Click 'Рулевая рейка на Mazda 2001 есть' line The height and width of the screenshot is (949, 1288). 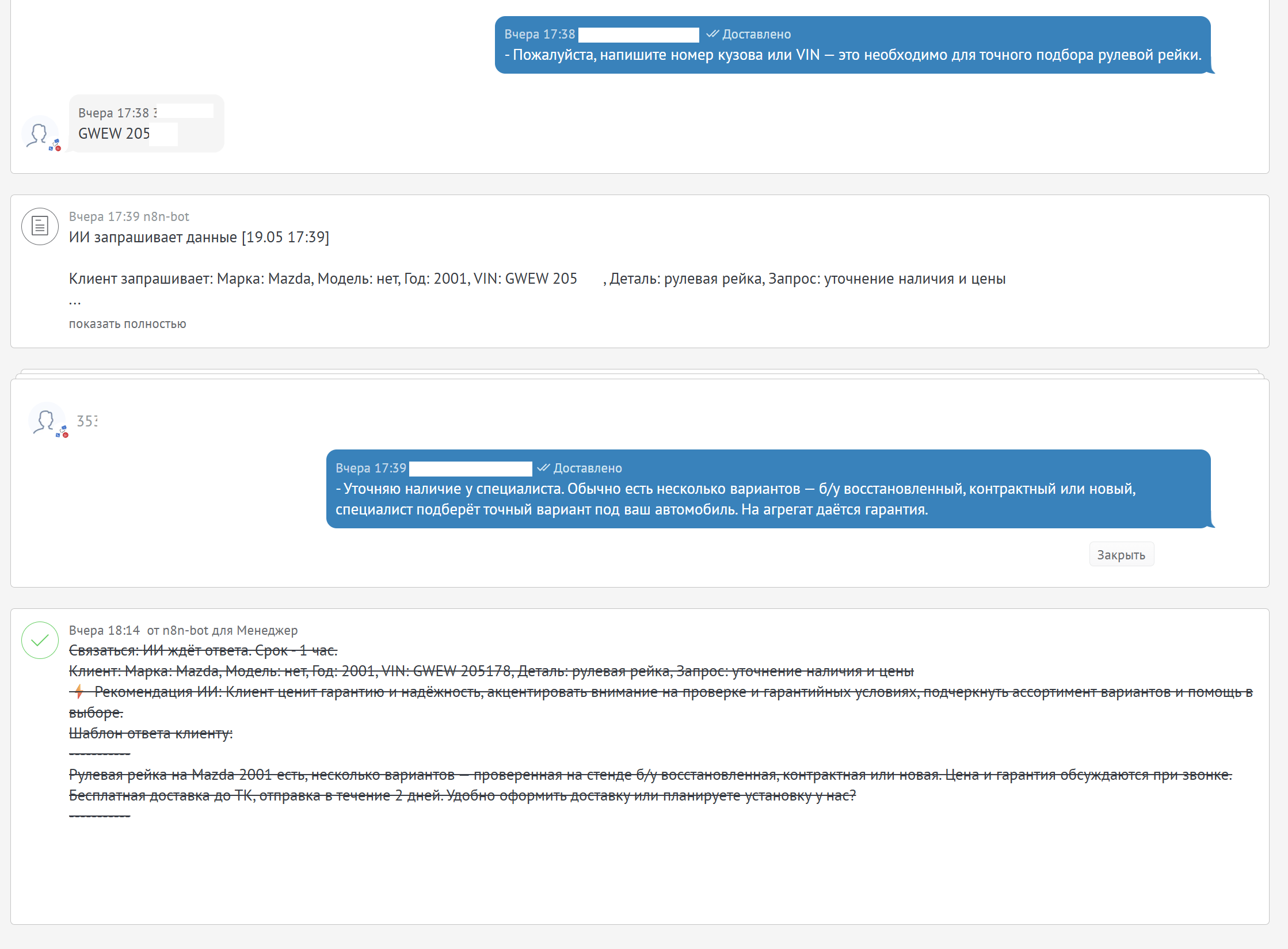point(650,775)
